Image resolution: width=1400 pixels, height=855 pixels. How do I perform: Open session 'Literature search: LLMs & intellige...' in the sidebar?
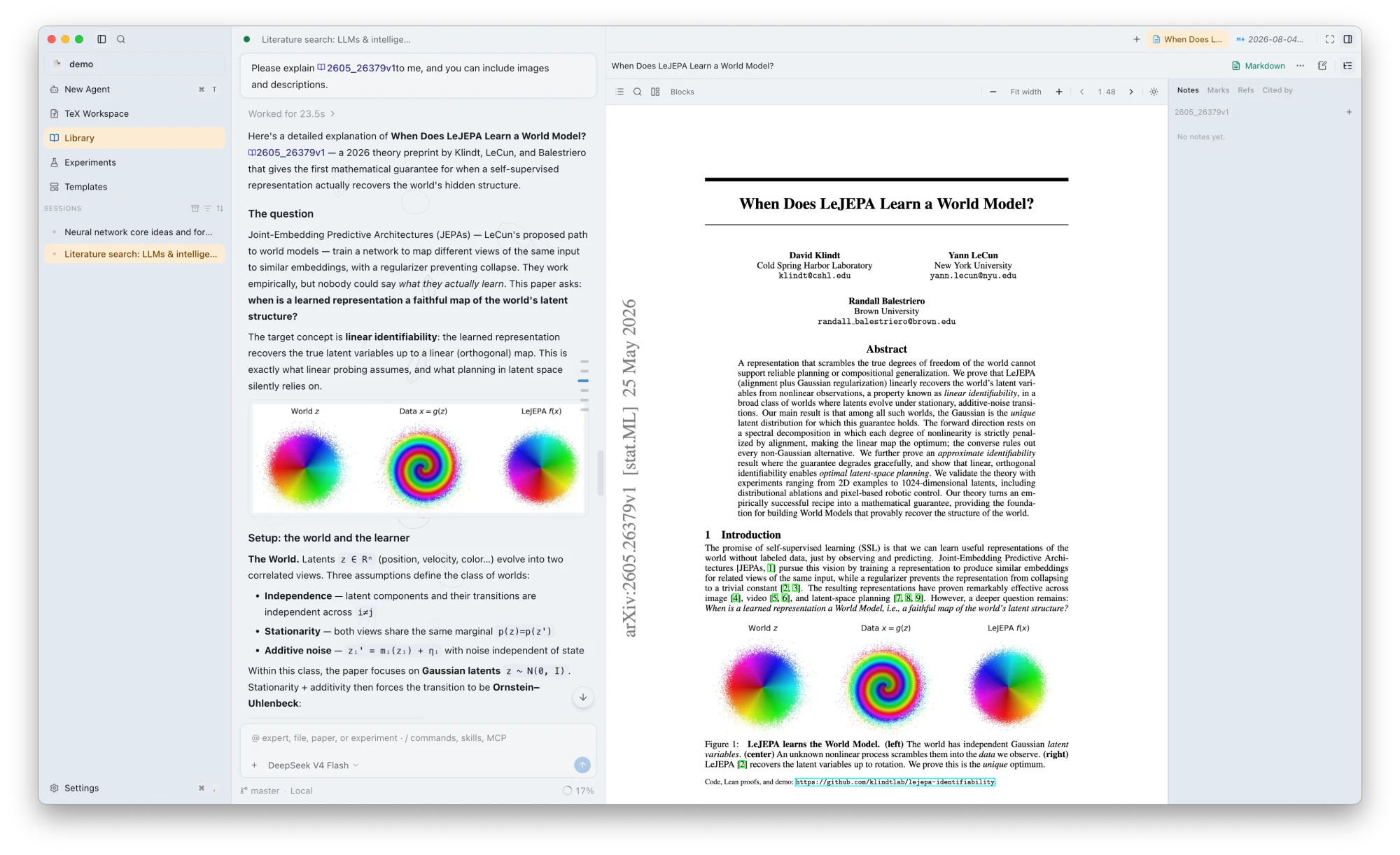(134, 254)
